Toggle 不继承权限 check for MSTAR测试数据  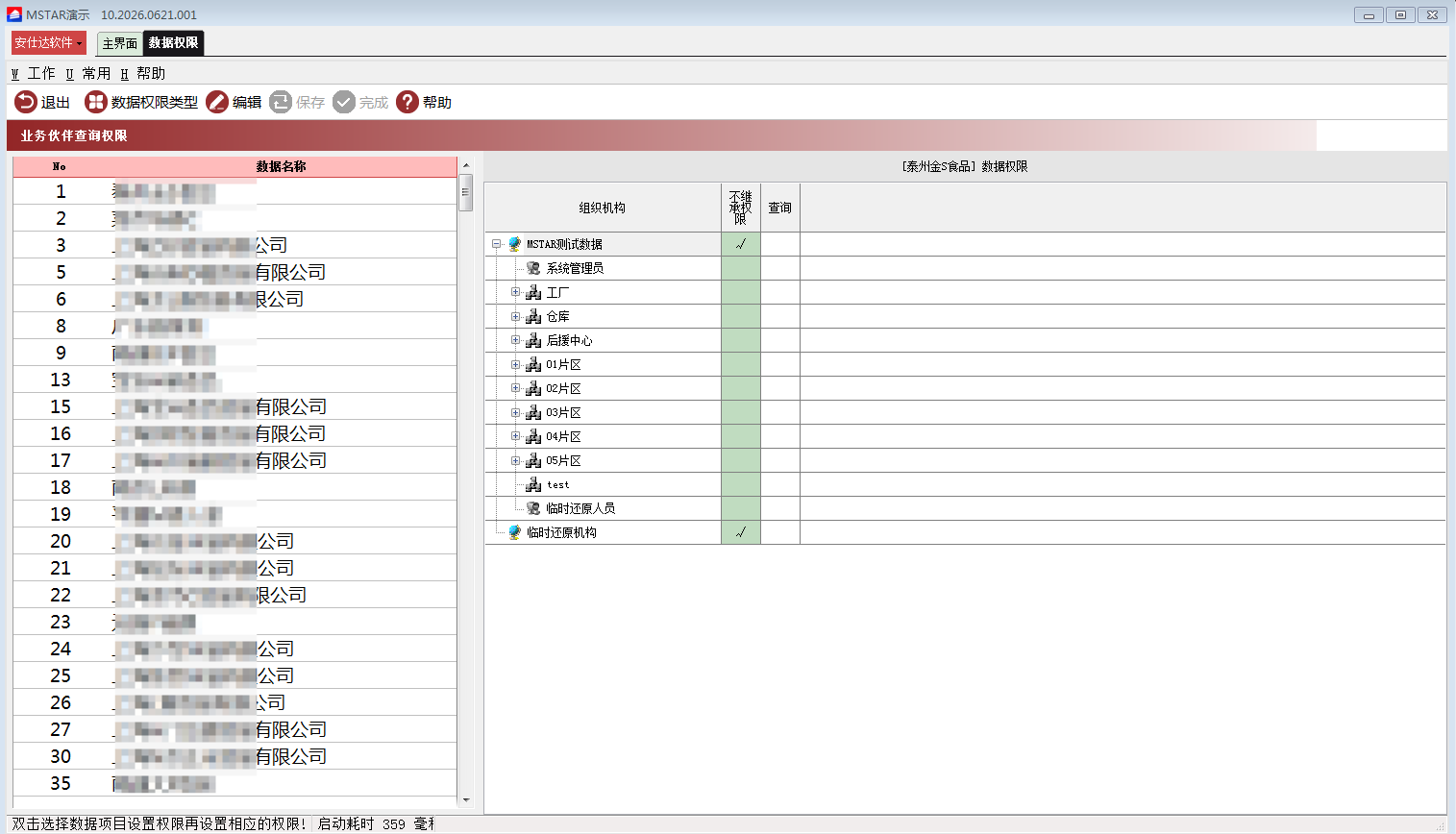(741, 244)
